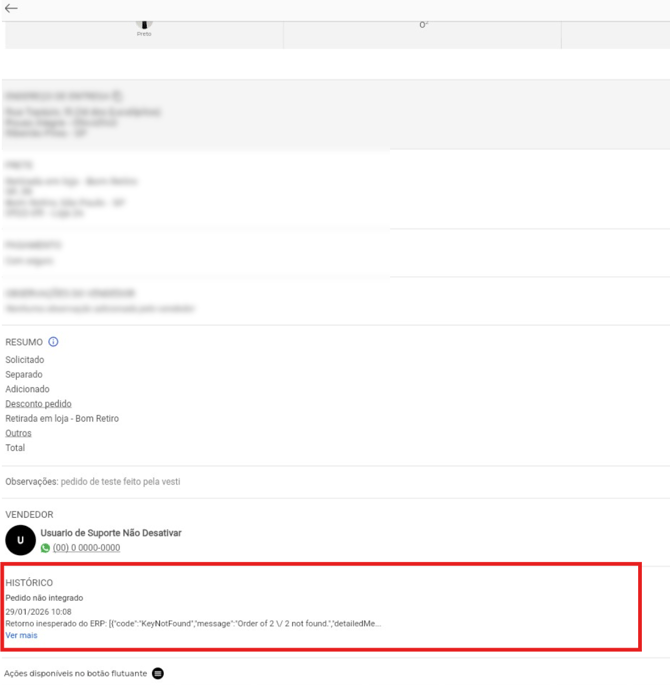The image size is (670, 687).
Task: Open WhatsApp icon next to phone number
Action: point(45,548)
